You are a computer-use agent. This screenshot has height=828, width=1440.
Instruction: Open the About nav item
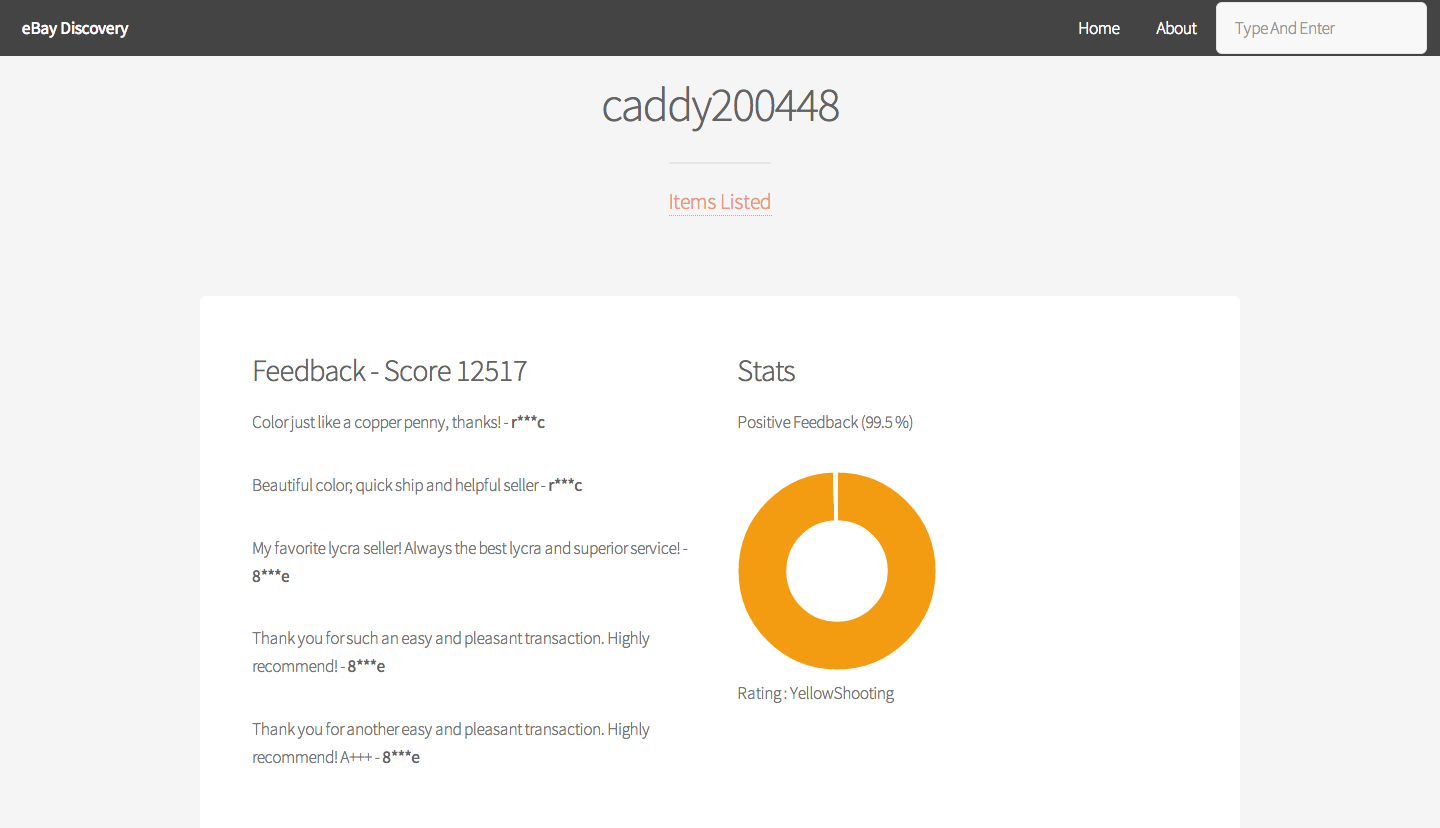[1176, 28]
